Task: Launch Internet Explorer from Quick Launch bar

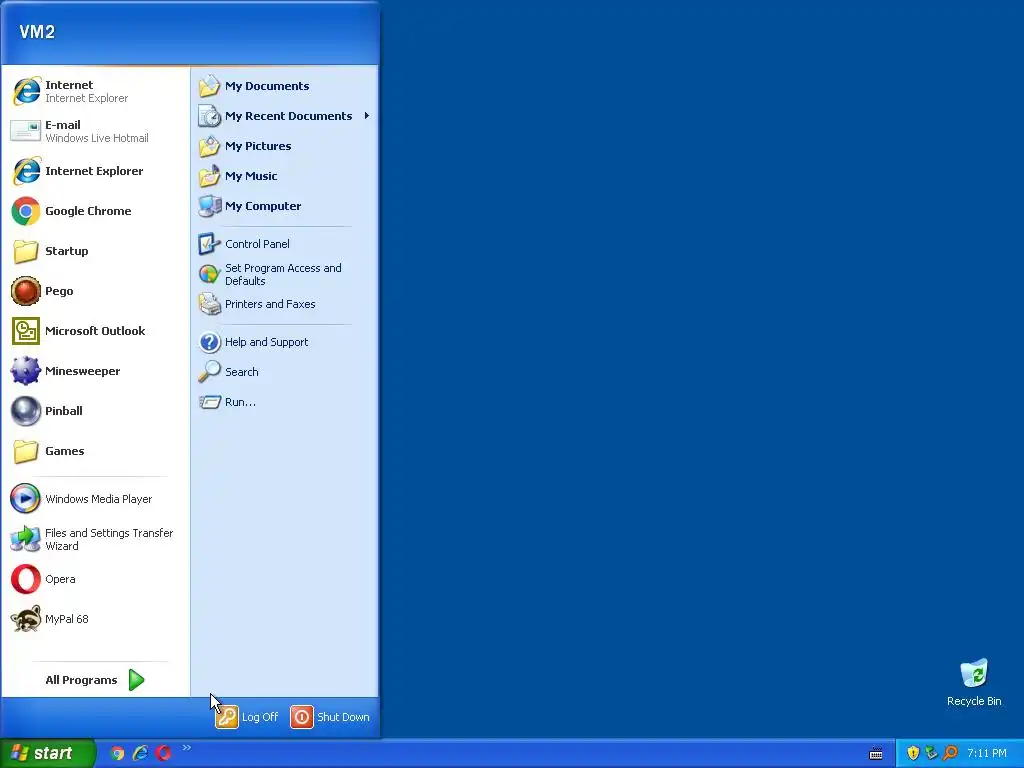Action: click(140, 753)
